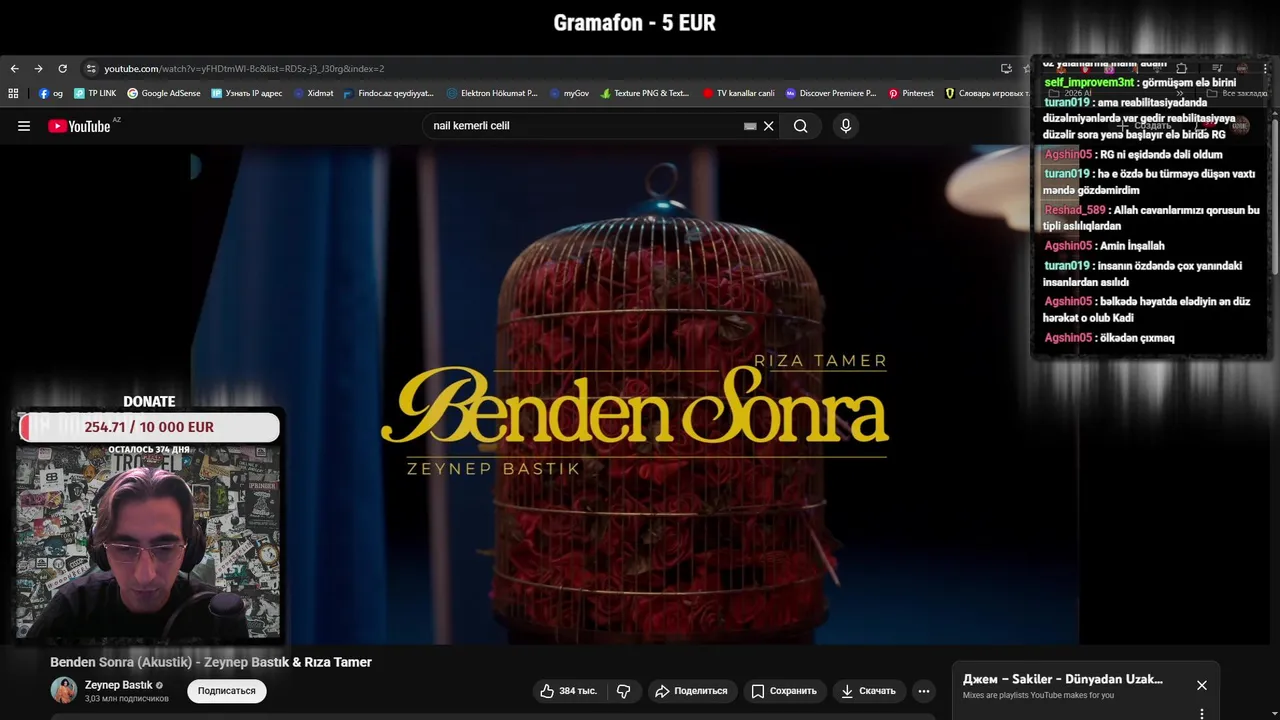Image resolution: width=1280 pixels, height=720 pixels.
Task: Click the 'Gramafon - 5 EUR' header text
Action: point(635,23)
